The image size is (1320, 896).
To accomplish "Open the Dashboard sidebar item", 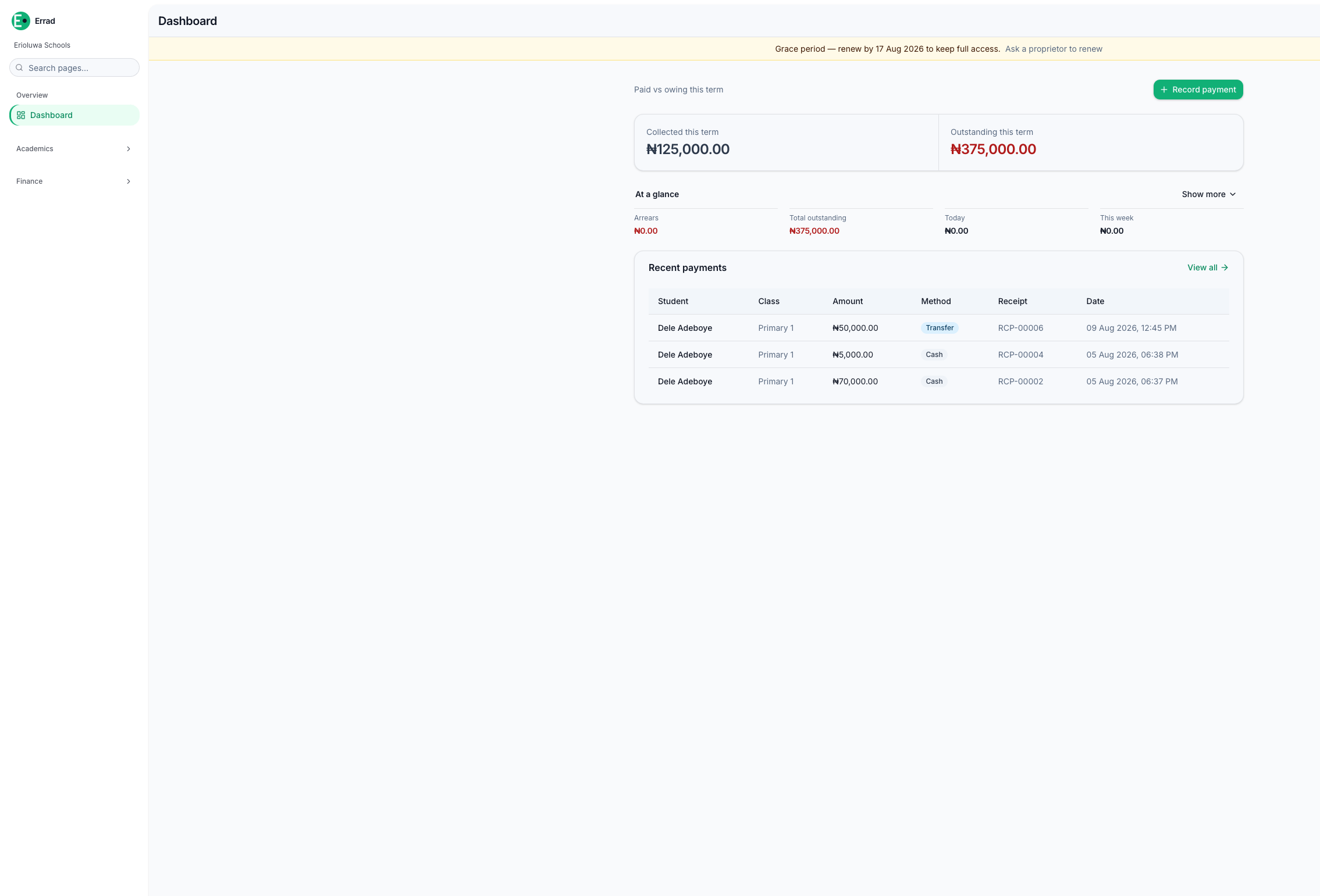I will click(x=74, y=115).
